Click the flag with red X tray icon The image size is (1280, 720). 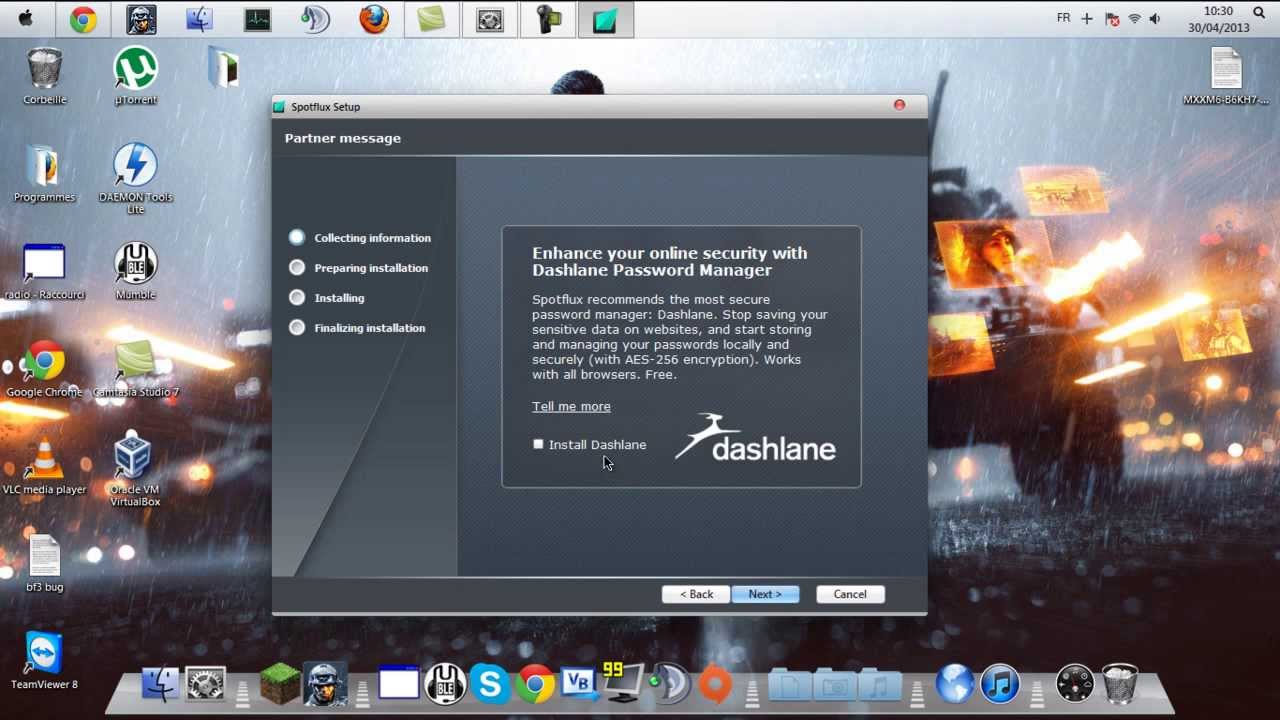[1112, 19]
